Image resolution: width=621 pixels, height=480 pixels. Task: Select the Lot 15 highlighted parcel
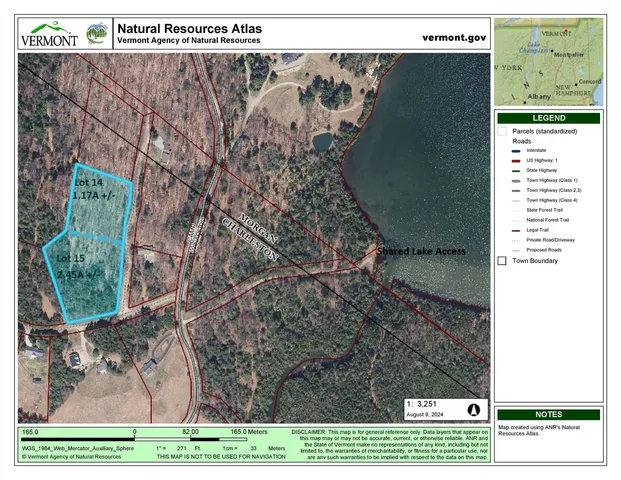coord(85,277)
